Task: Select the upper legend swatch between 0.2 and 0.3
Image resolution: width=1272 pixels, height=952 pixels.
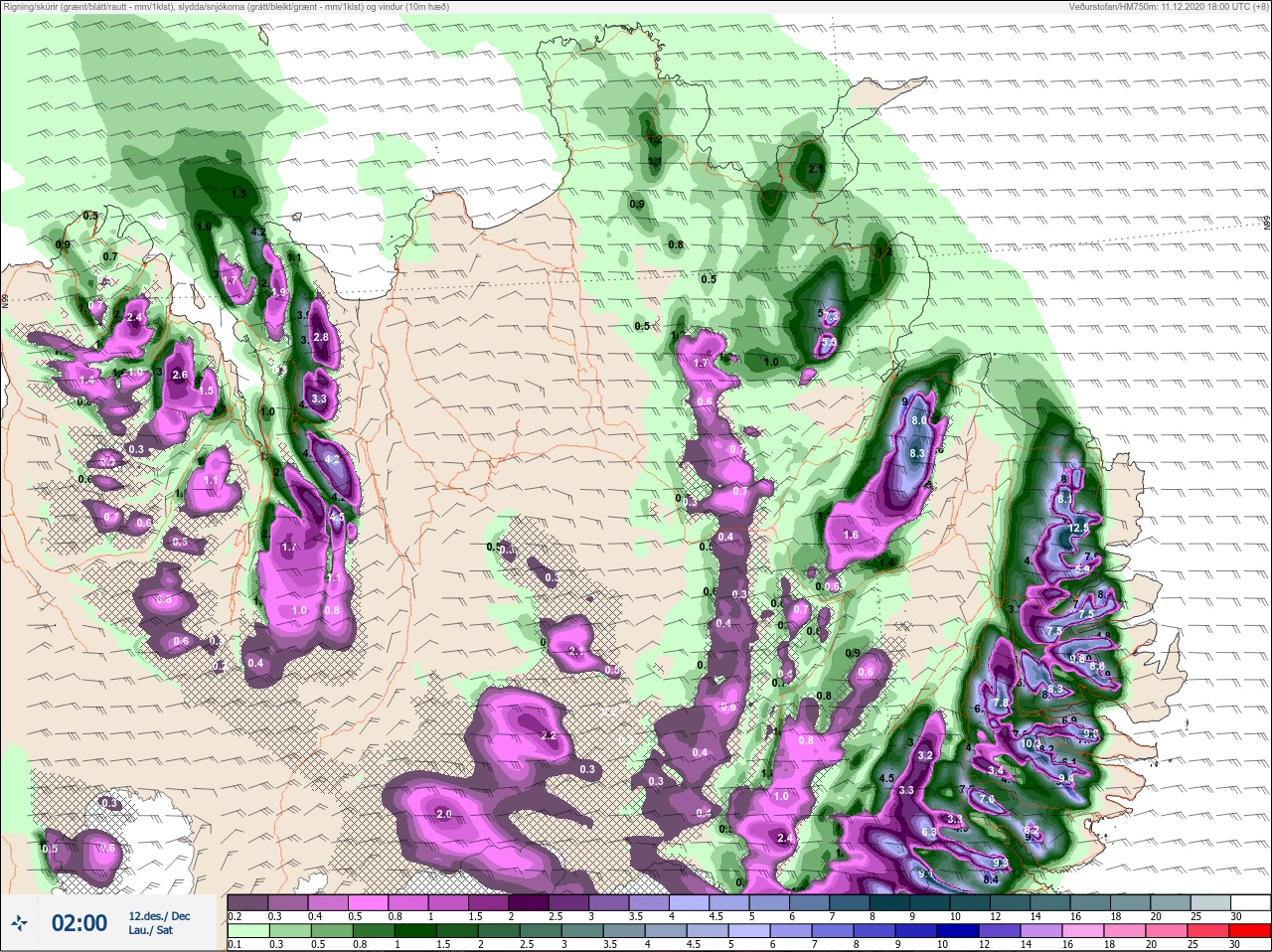Action: 247,902
